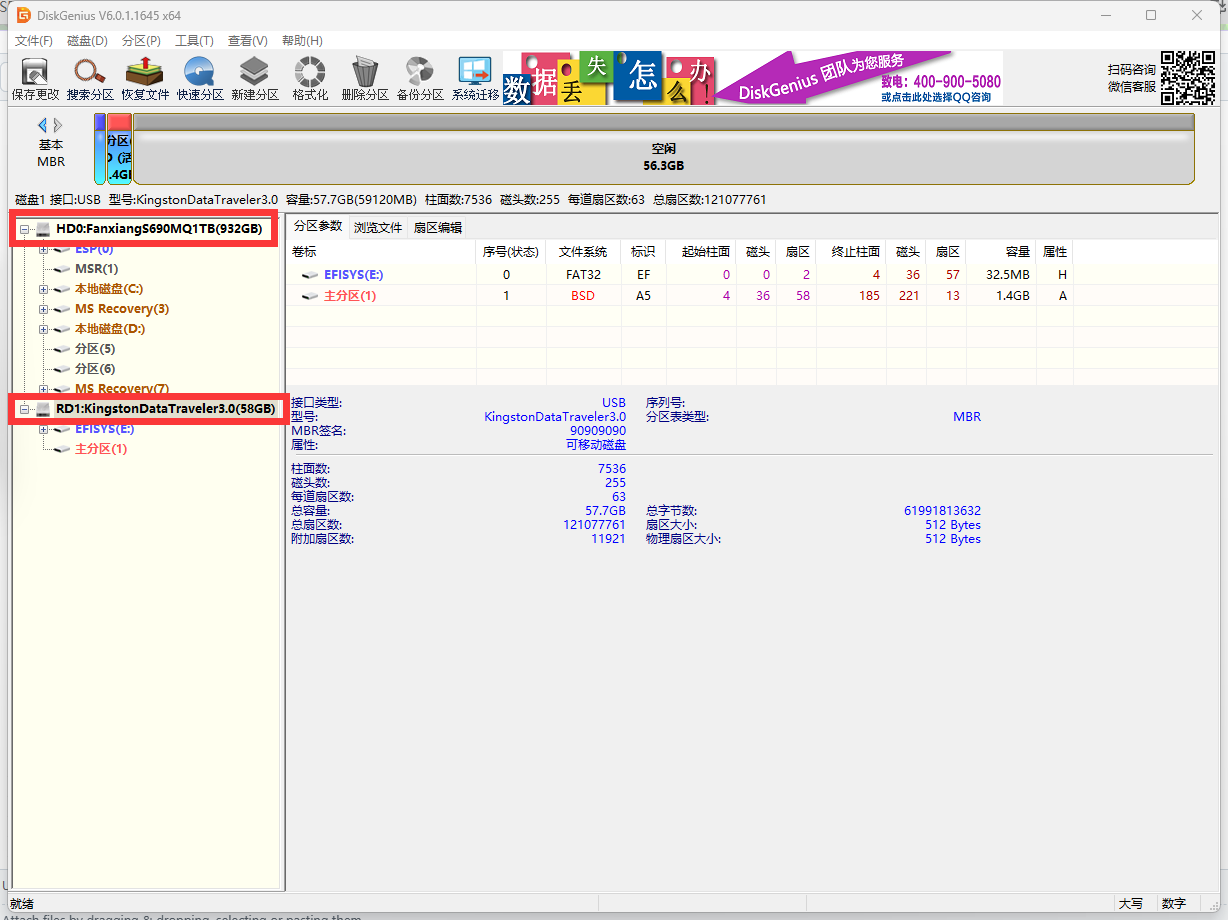Click drive icon next to HD0:FanxiangS690MQ1TB
The height and width of the screenshot is (920, 1228).
pyautogui.click(x=43, y=229)
